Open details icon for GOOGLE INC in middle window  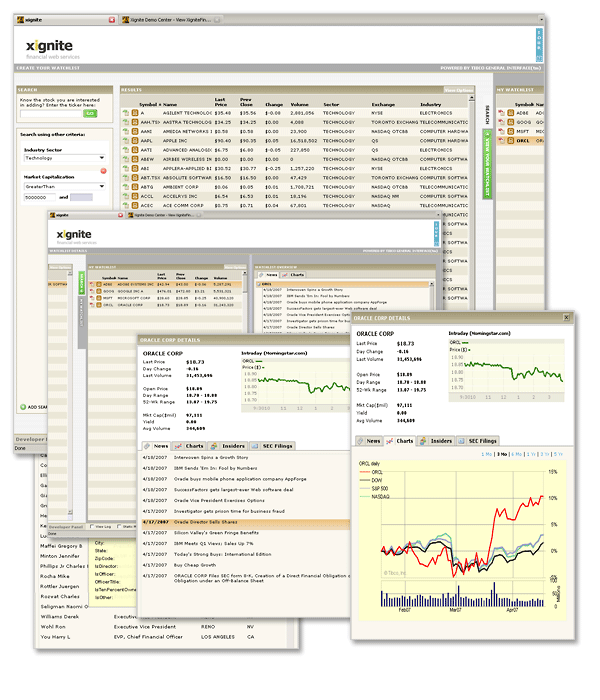pos(99,291)
